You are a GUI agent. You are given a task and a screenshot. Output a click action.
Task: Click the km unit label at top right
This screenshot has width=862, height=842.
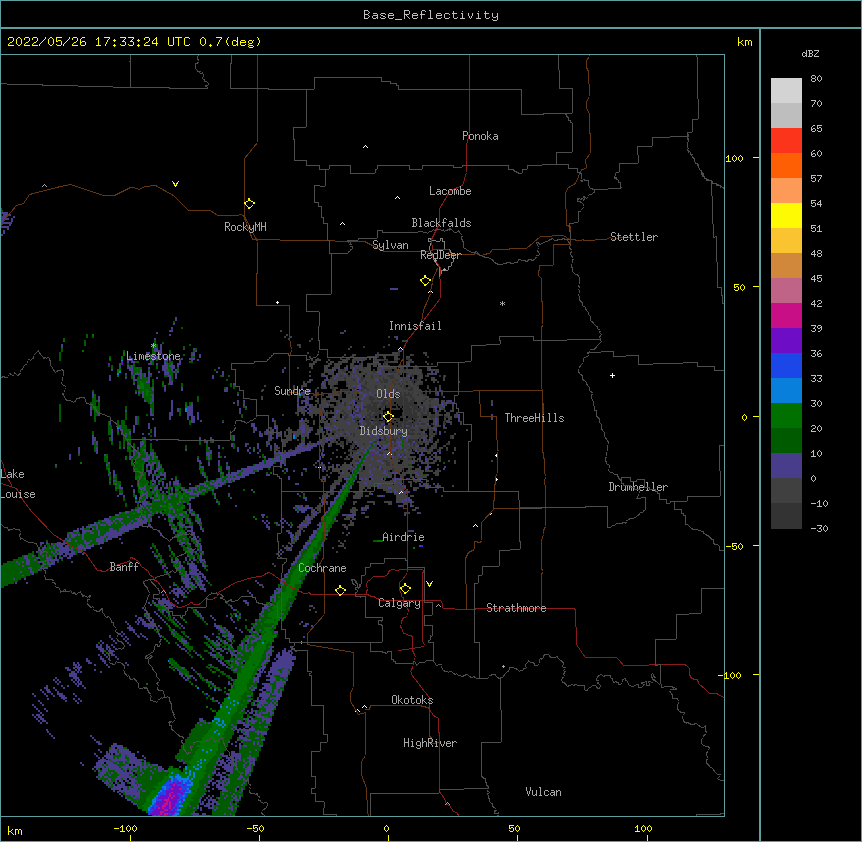click(745, 42)
